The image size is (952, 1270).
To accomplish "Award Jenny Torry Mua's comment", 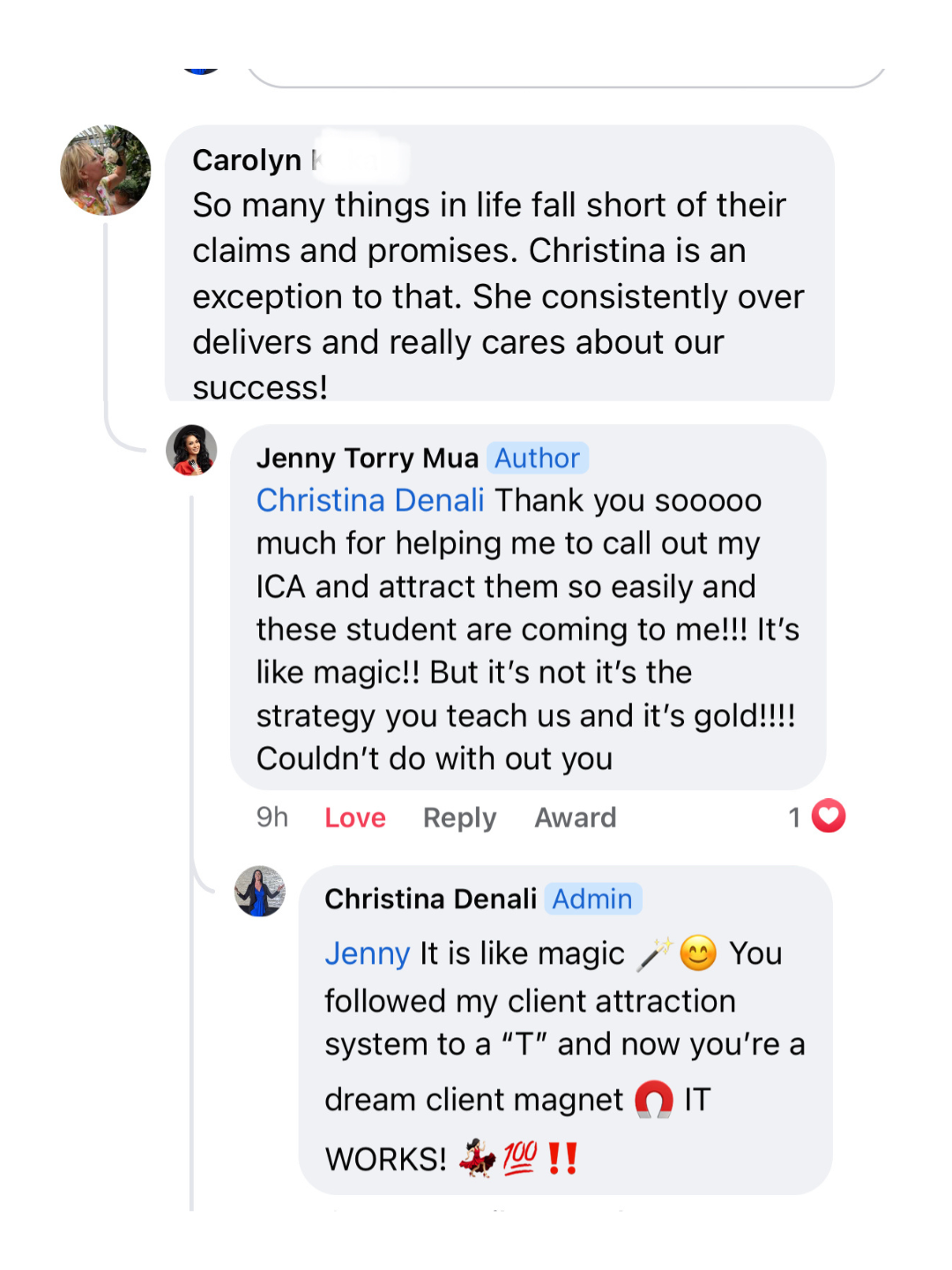I will [575, 818].
